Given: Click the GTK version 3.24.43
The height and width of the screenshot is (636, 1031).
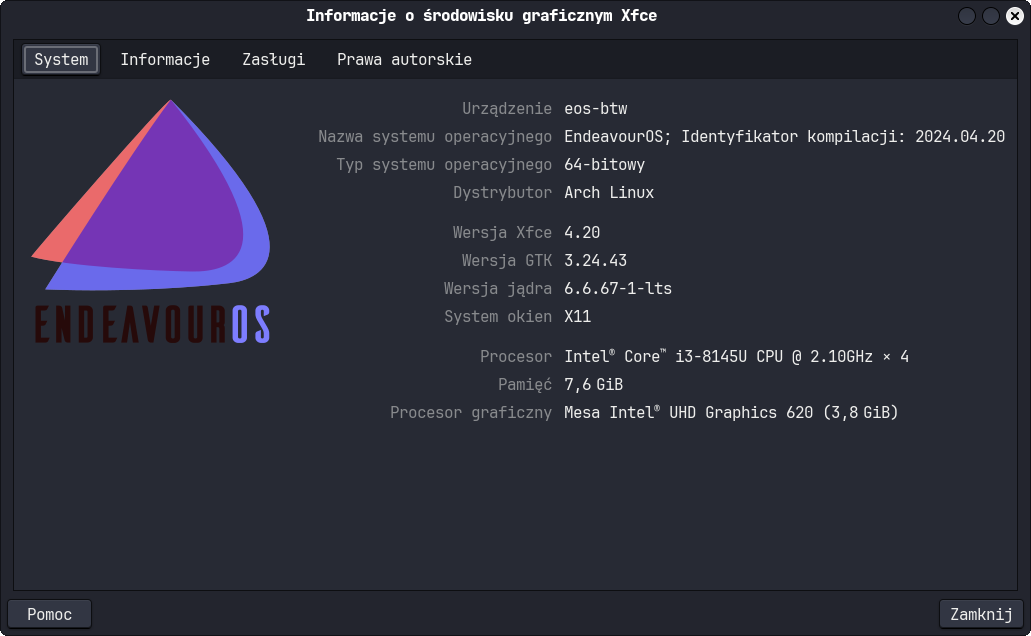Looking at the screenshot, I should click(596, 260).
